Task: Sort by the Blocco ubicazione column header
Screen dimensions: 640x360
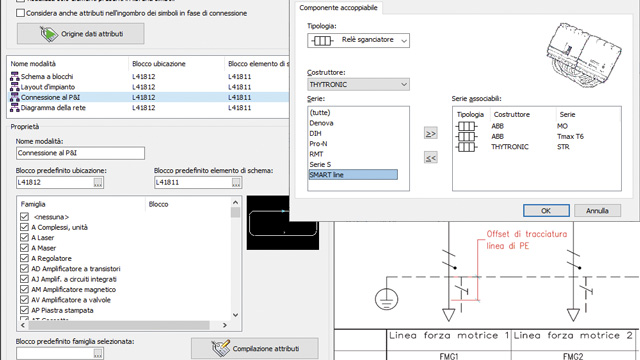Action: (176, 64)
